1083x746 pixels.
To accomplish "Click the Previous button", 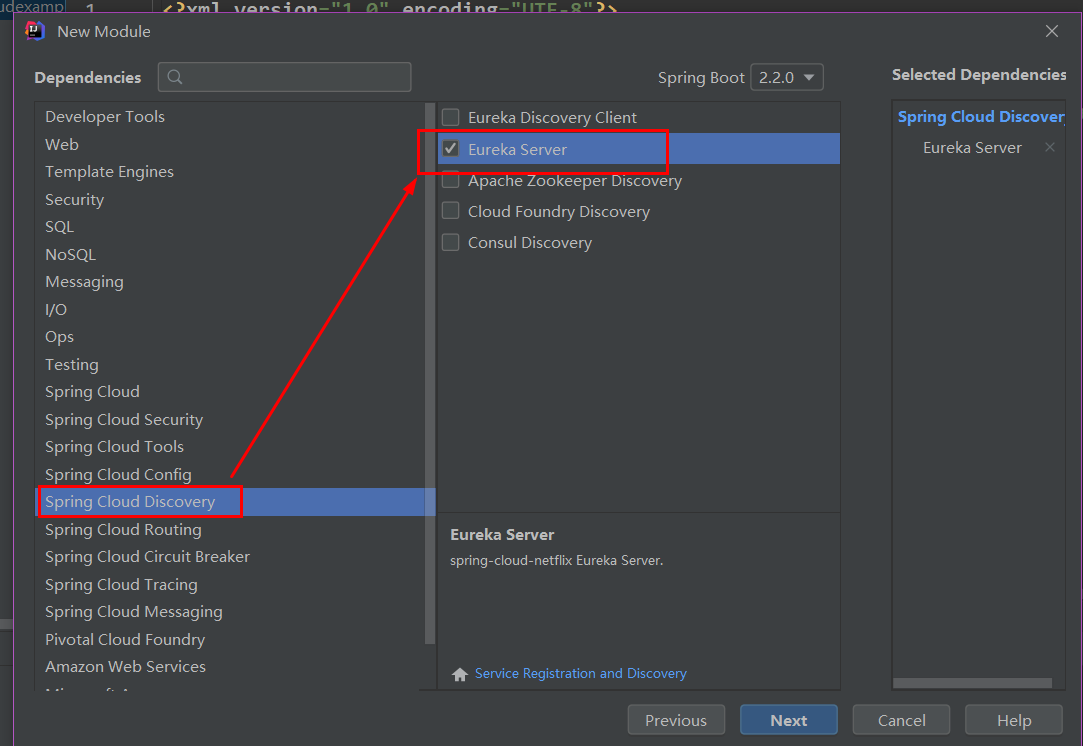I will click(x=676, y=720).
